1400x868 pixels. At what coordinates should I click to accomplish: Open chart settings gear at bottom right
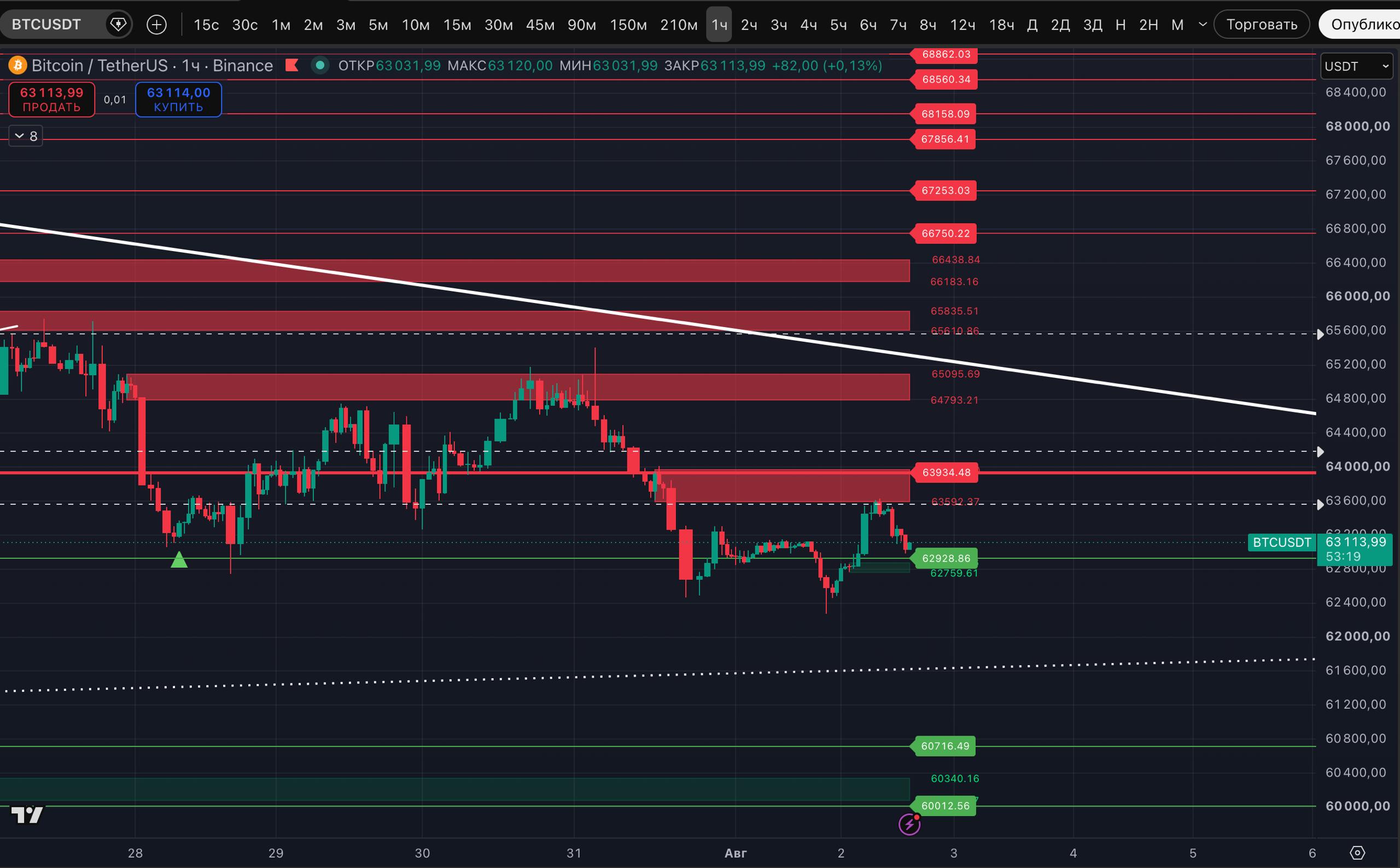click(x=1357, y=853)
